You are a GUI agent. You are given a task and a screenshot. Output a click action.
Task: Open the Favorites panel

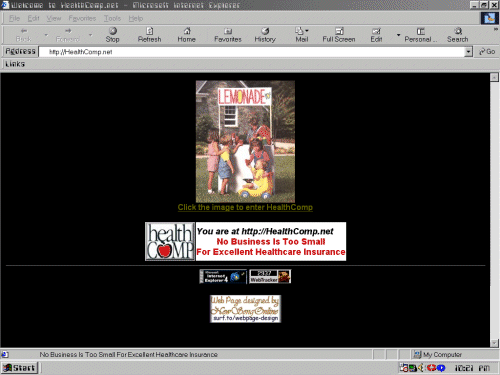228,35
